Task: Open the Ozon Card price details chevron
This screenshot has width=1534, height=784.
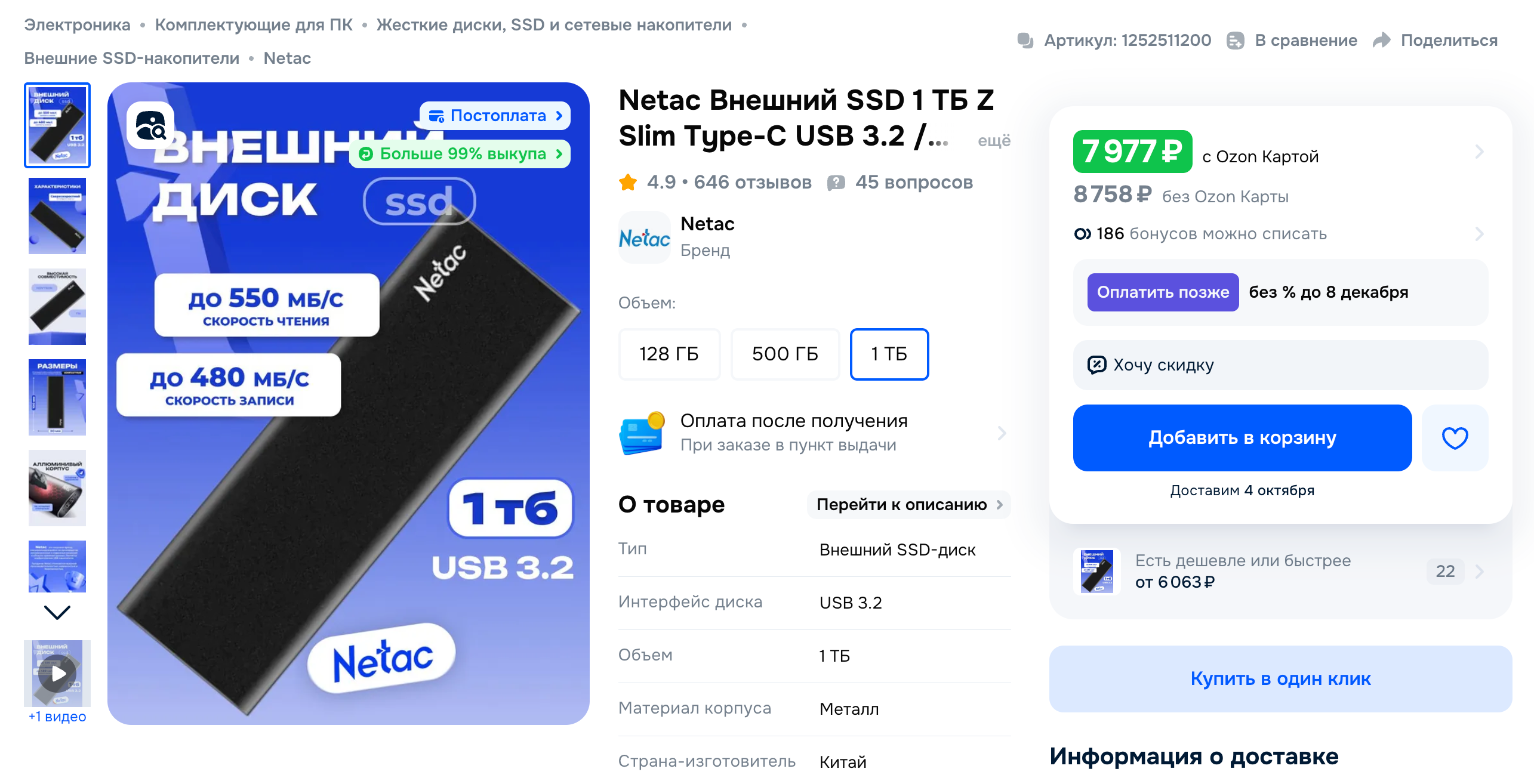Action: [1479, 152]
